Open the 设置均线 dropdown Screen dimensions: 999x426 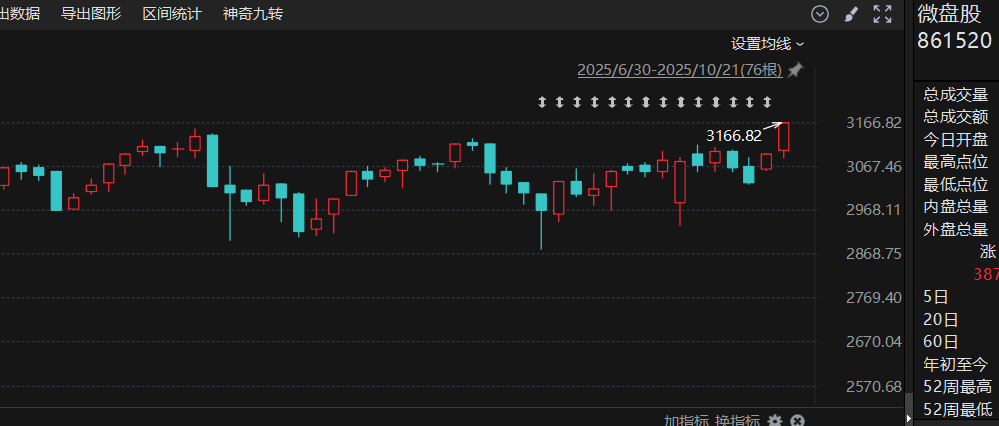[767, 44]
